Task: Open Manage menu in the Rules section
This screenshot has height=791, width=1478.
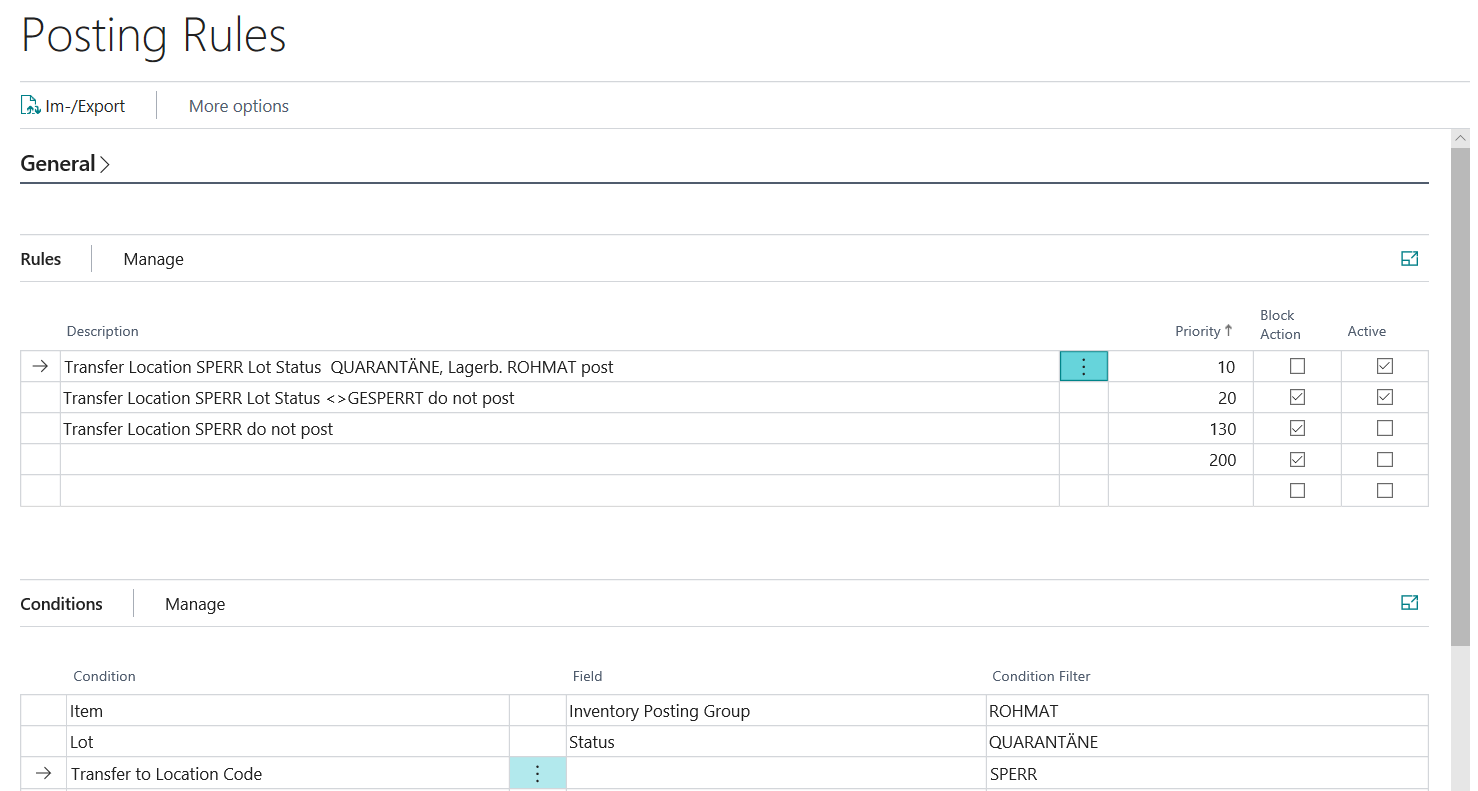Action: coord(154,259)
